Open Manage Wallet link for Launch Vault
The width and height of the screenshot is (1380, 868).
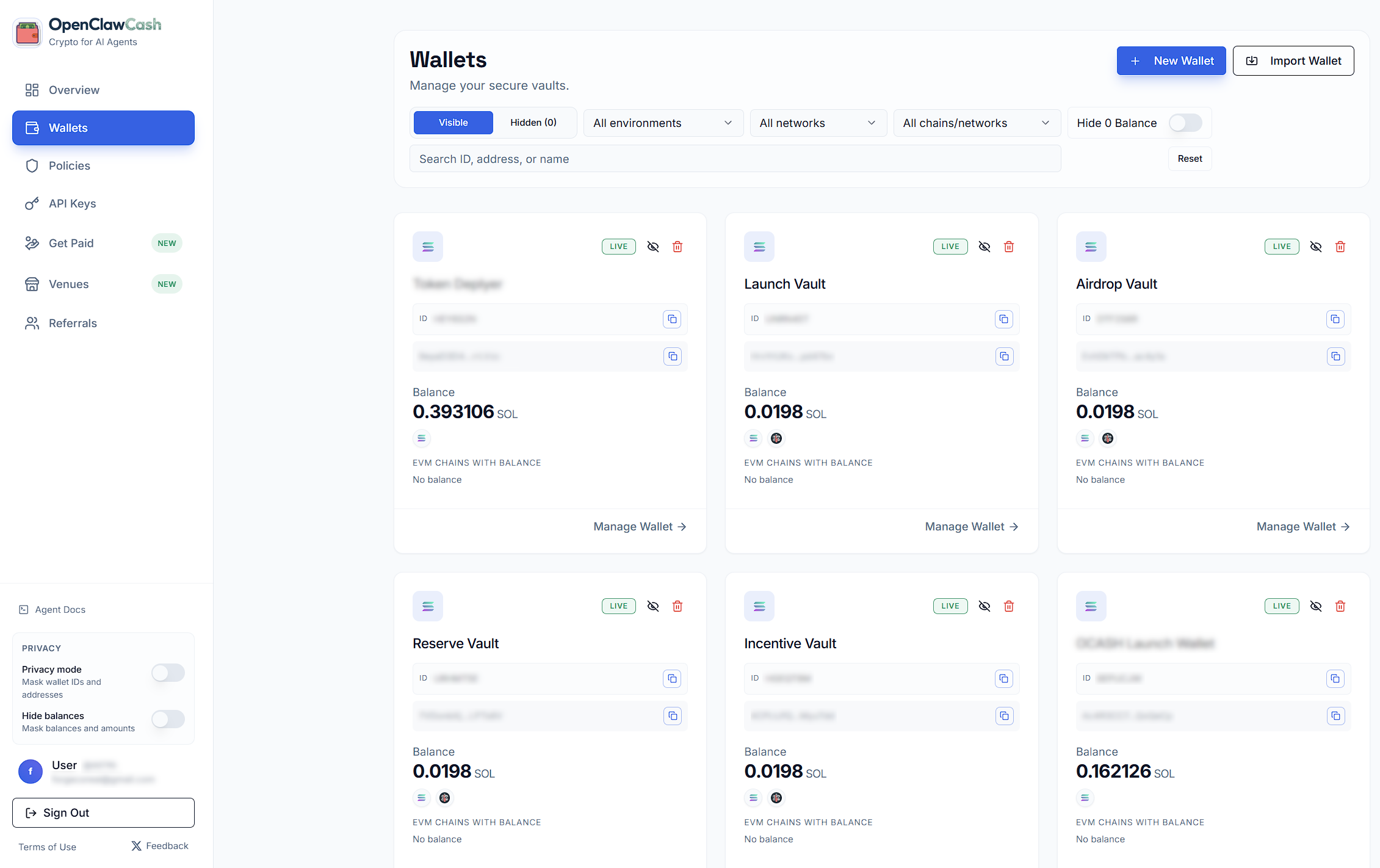[x=971, y=526]
